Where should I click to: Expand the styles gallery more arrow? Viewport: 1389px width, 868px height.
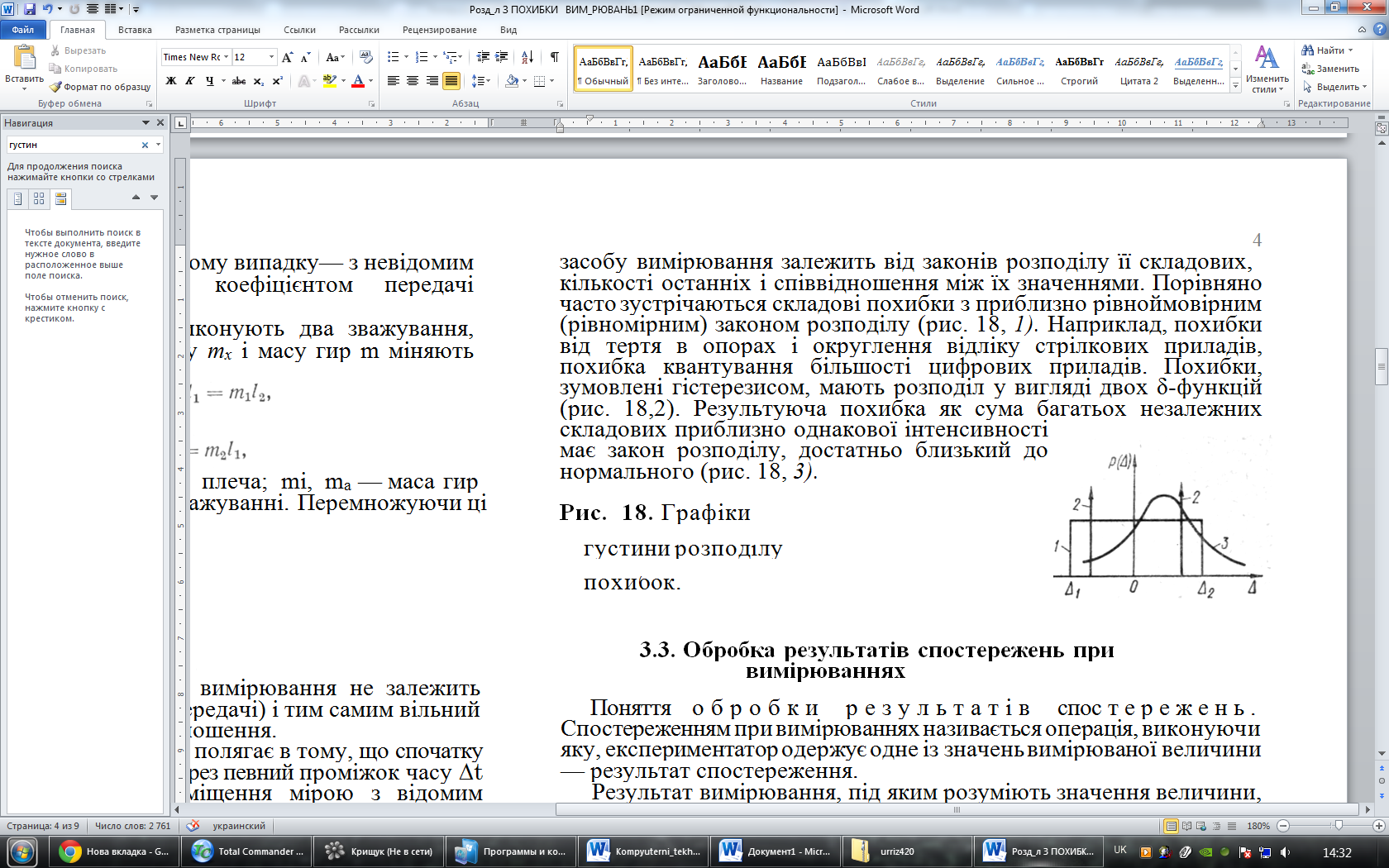pyautogui.click(x=1236, y=86)
